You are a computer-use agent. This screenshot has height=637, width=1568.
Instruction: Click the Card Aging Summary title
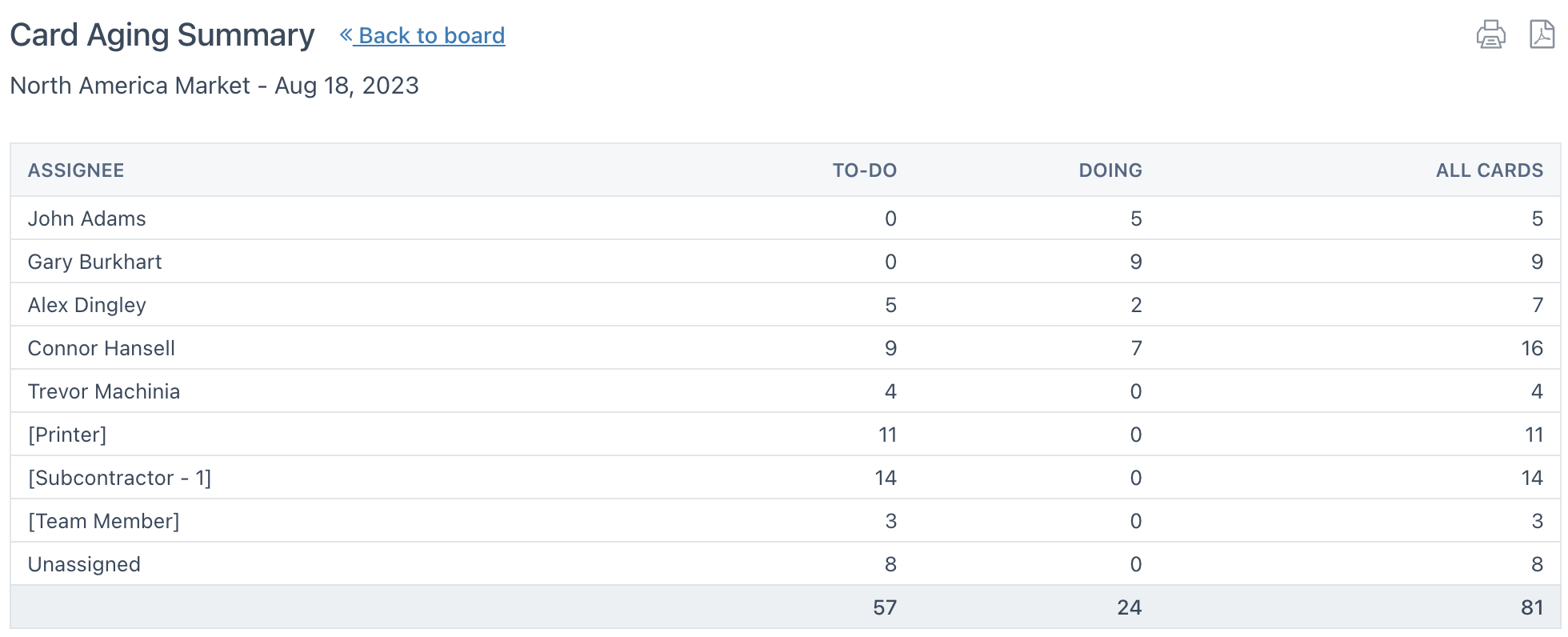[162, 34]
